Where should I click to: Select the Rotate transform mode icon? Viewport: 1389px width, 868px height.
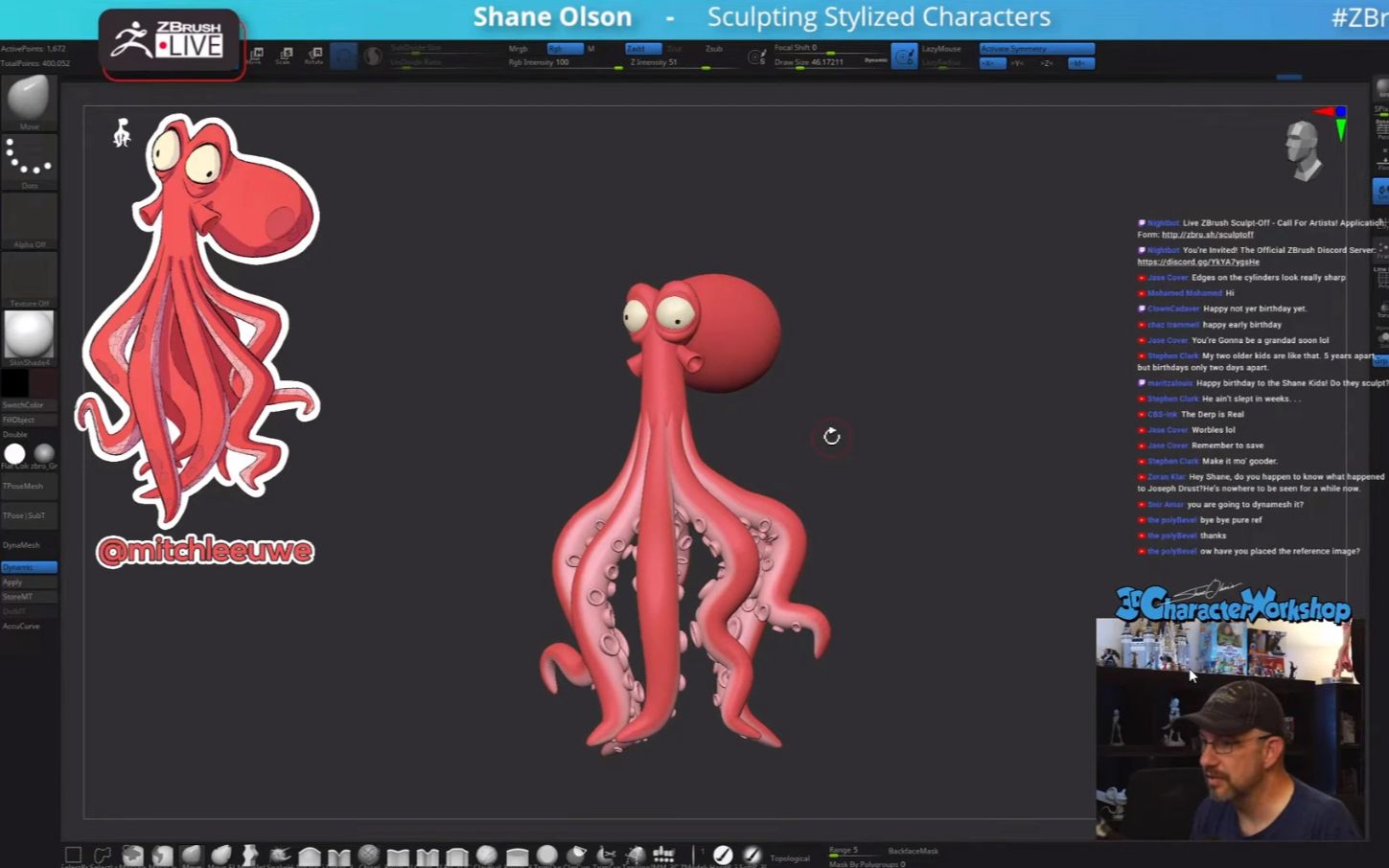pos(313,56)
